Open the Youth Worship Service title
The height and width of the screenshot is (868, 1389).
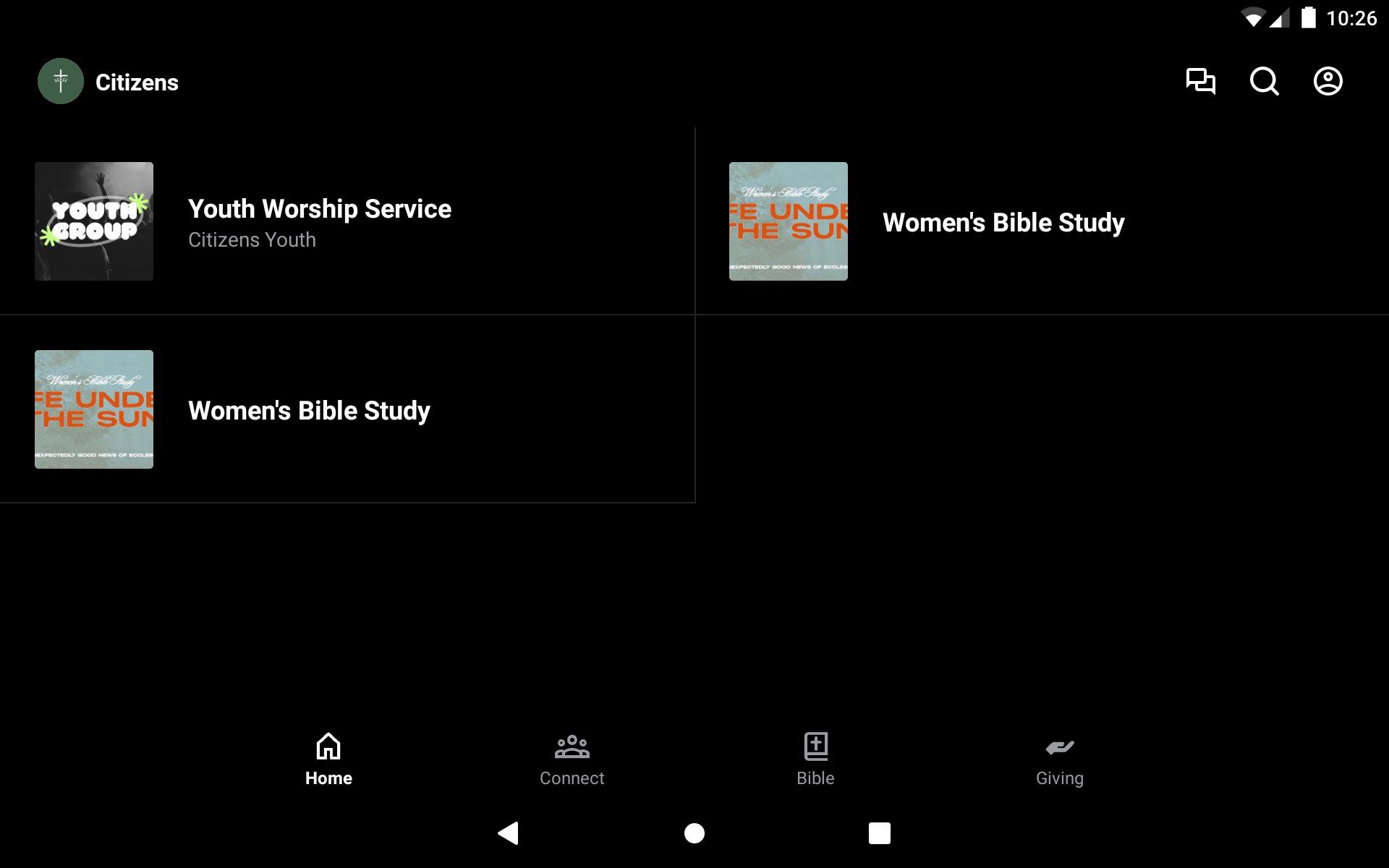319,209
